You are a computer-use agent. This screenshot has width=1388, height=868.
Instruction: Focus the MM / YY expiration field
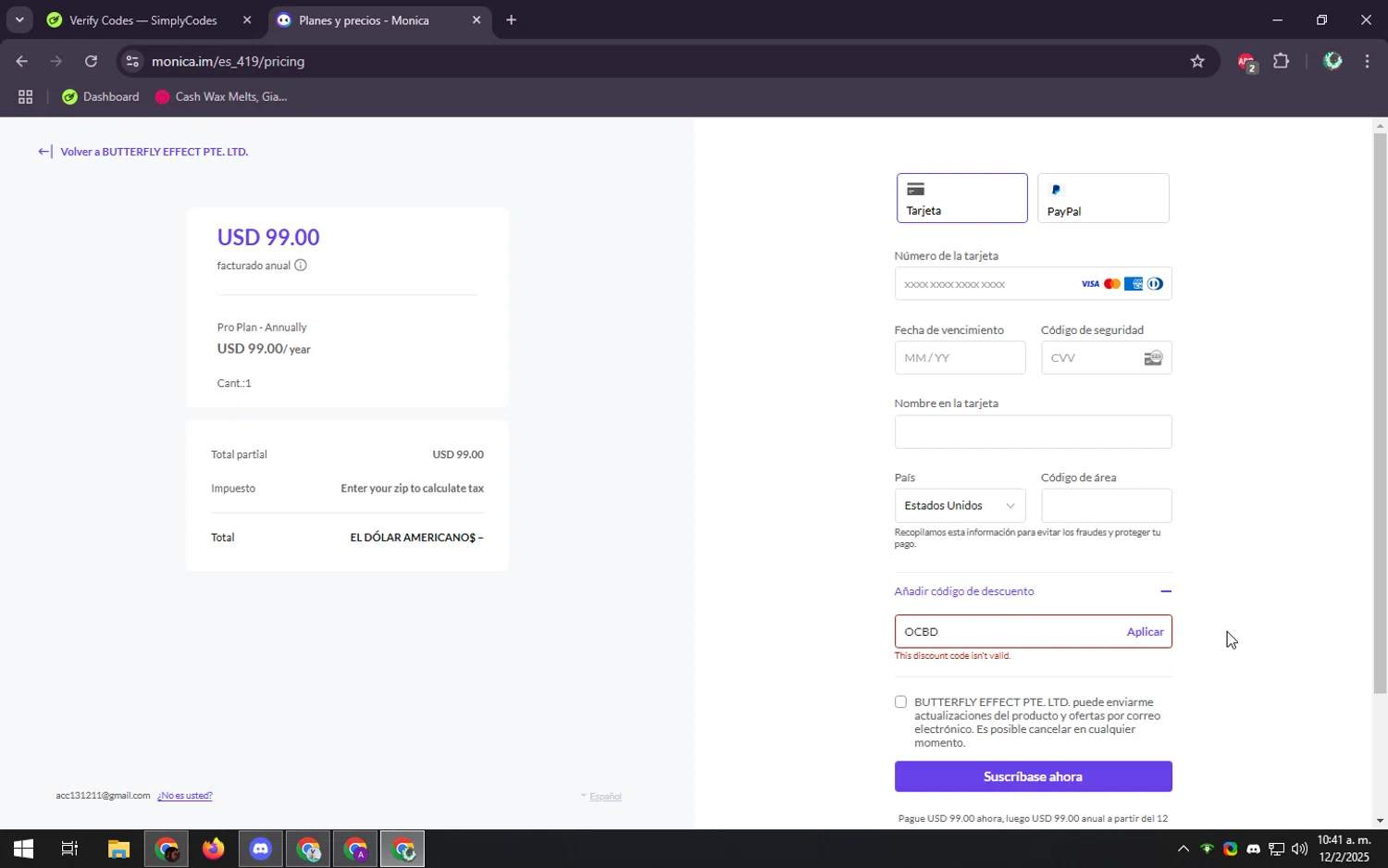(x=960, y=358)
